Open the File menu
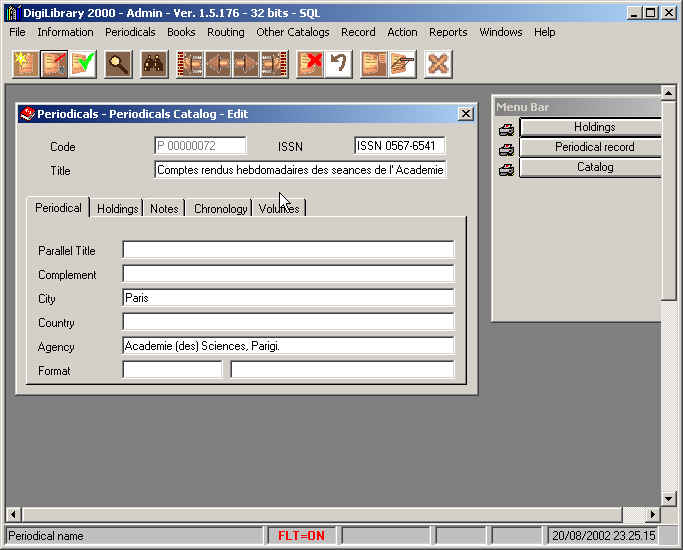This screenshot has height=550, width=683. click(17, 32)
